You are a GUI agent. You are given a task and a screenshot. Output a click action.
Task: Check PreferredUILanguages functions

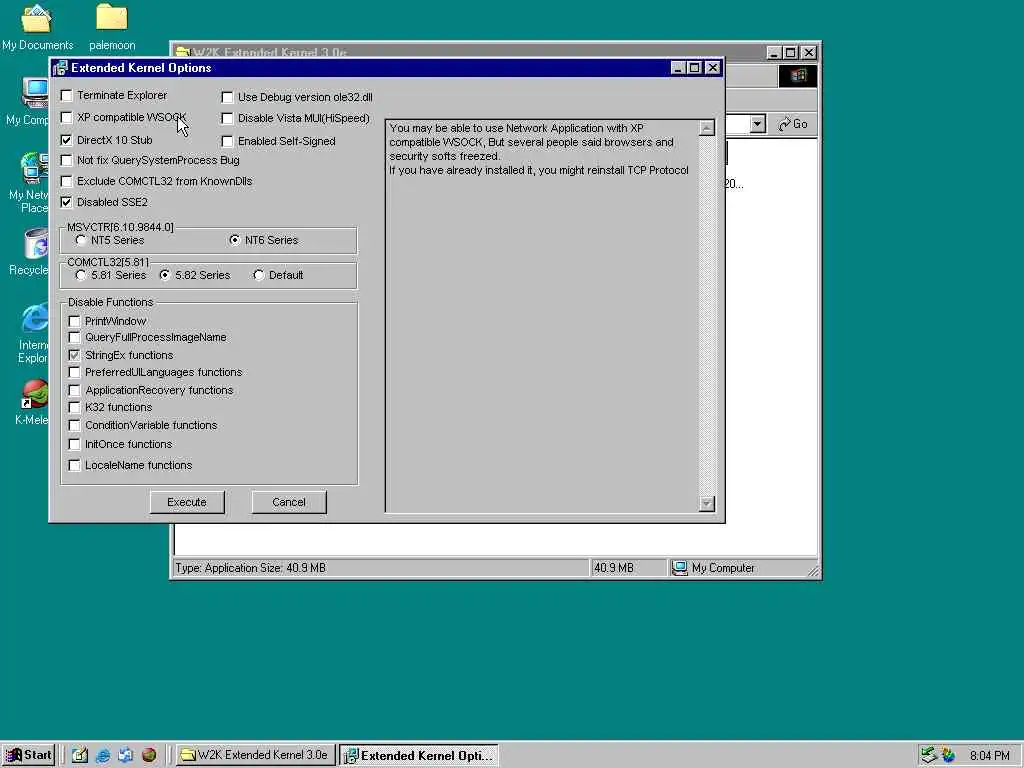pos(74,372)
